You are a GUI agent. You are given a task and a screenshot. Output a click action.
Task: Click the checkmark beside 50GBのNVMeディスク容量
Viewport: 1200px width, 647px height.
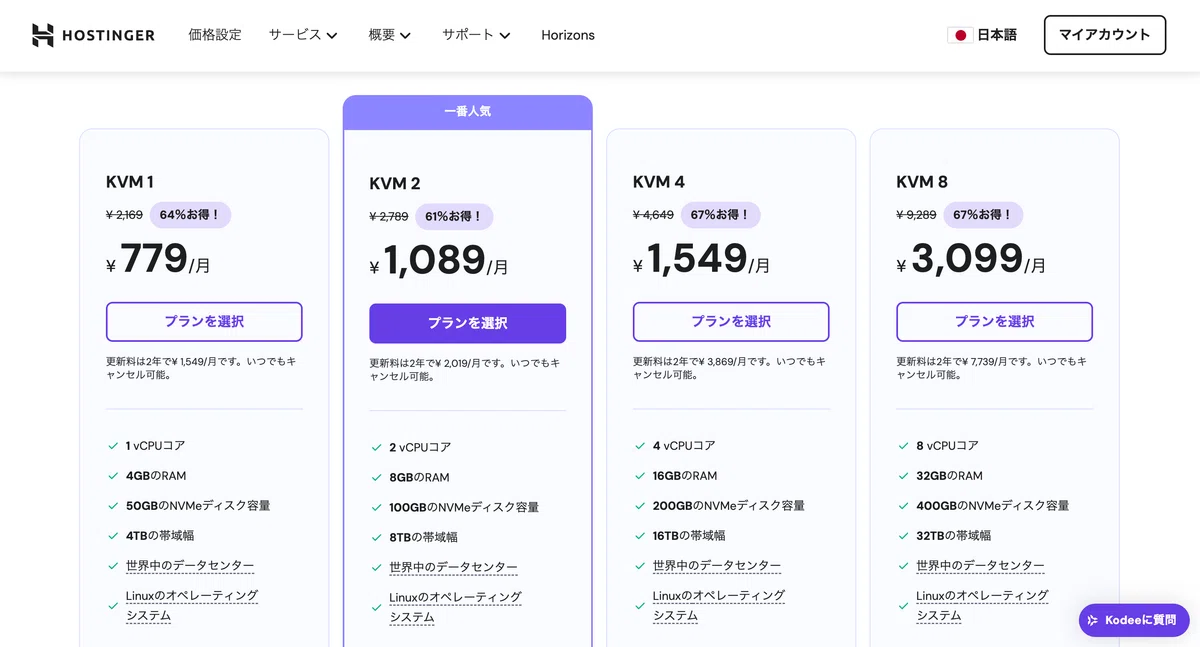pyautogui.click(x=113, y=506)
